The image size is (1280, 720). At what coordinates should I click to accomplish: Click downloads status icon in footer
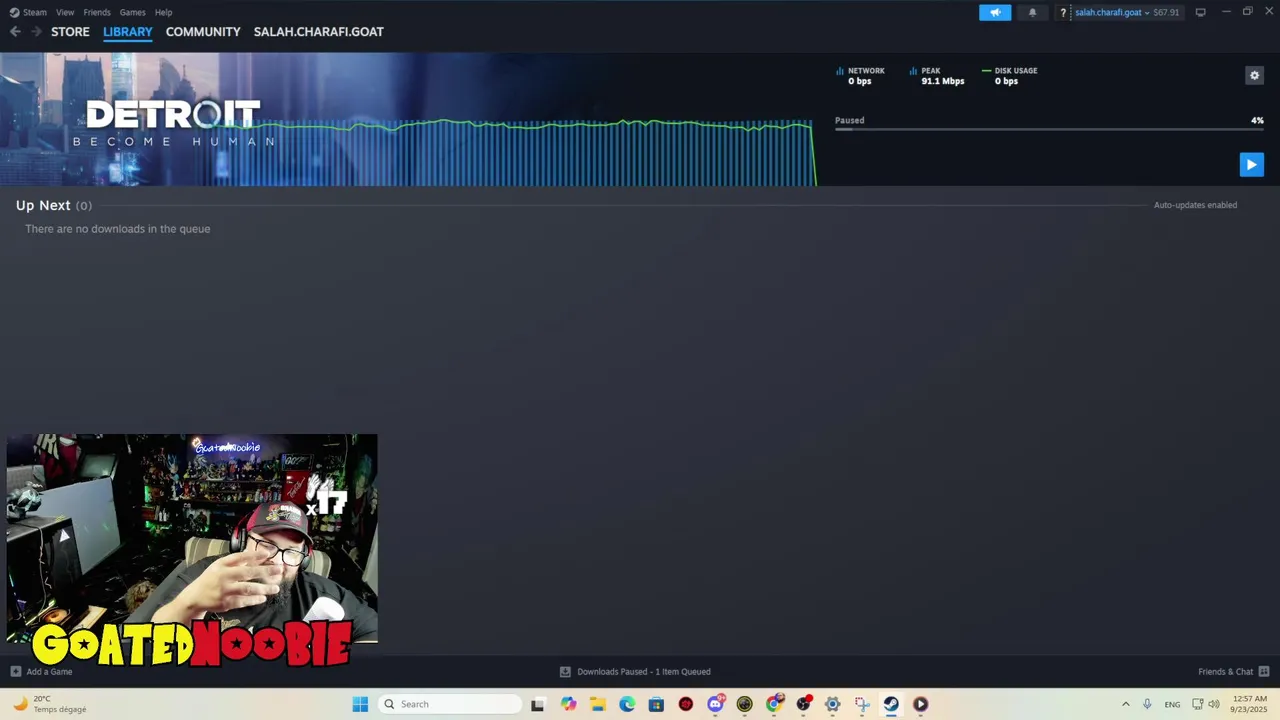click(x=565, y=672)
